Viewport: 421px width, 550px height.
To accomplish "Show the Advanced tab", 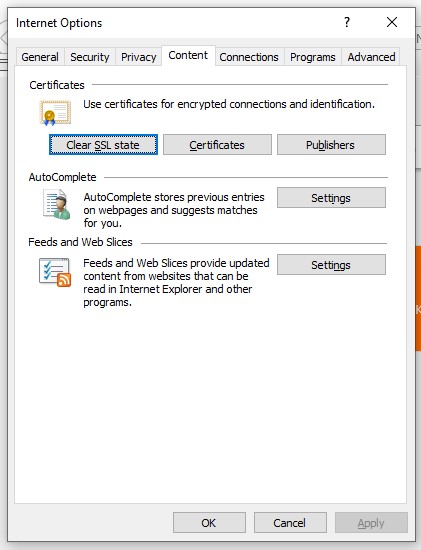I will pyautogui.click(x=371, y=57).
